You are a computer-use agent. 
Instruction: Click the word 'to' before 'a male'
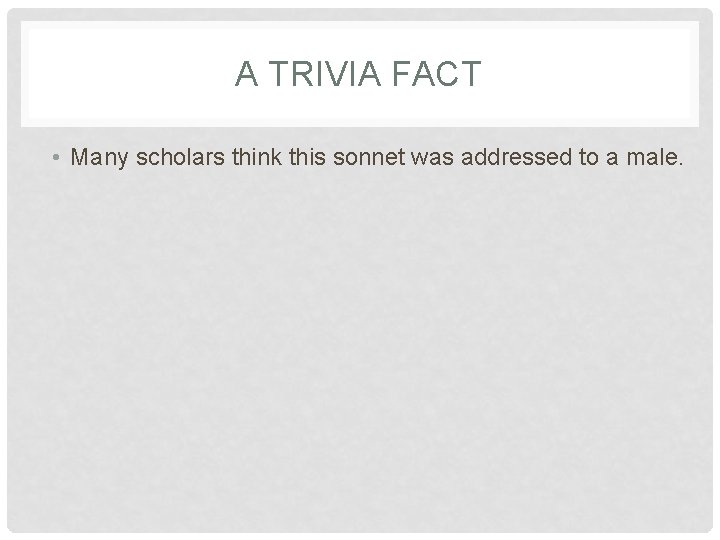click(589, 158)
